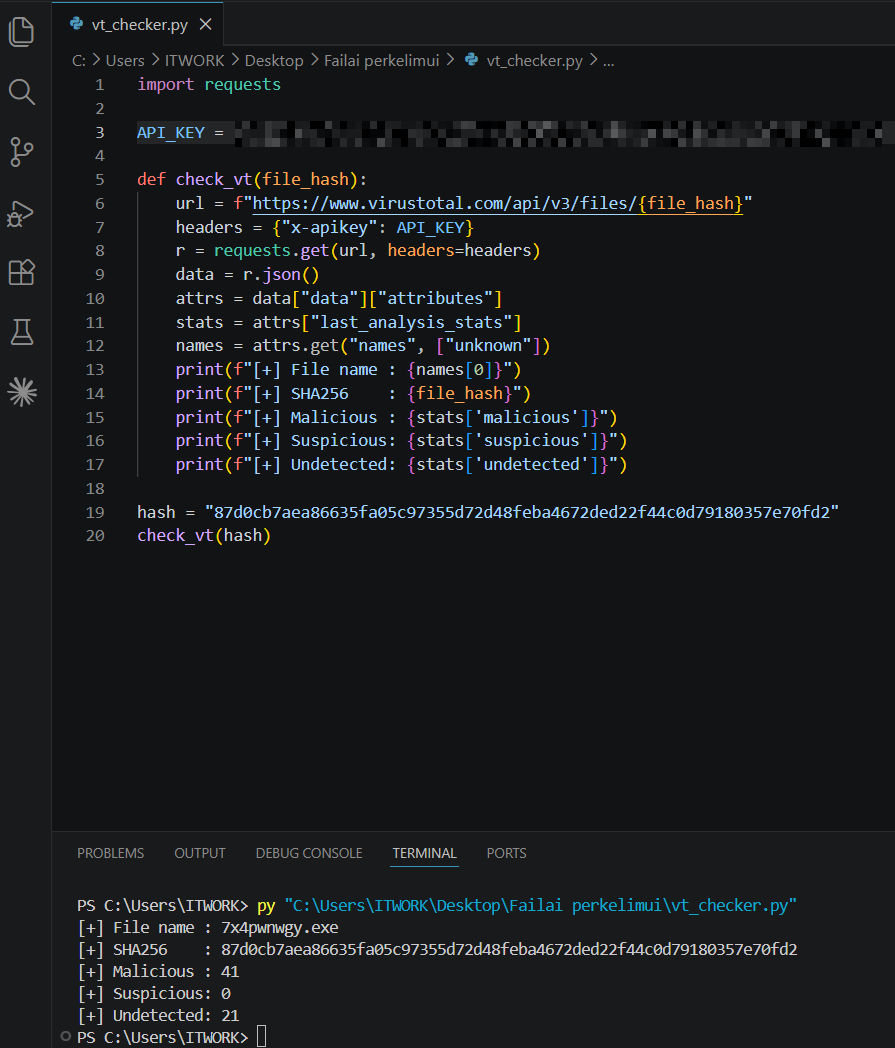Click the C: breadcrumb segment
Screen dimensions: 895x1048
pos(79,61)
